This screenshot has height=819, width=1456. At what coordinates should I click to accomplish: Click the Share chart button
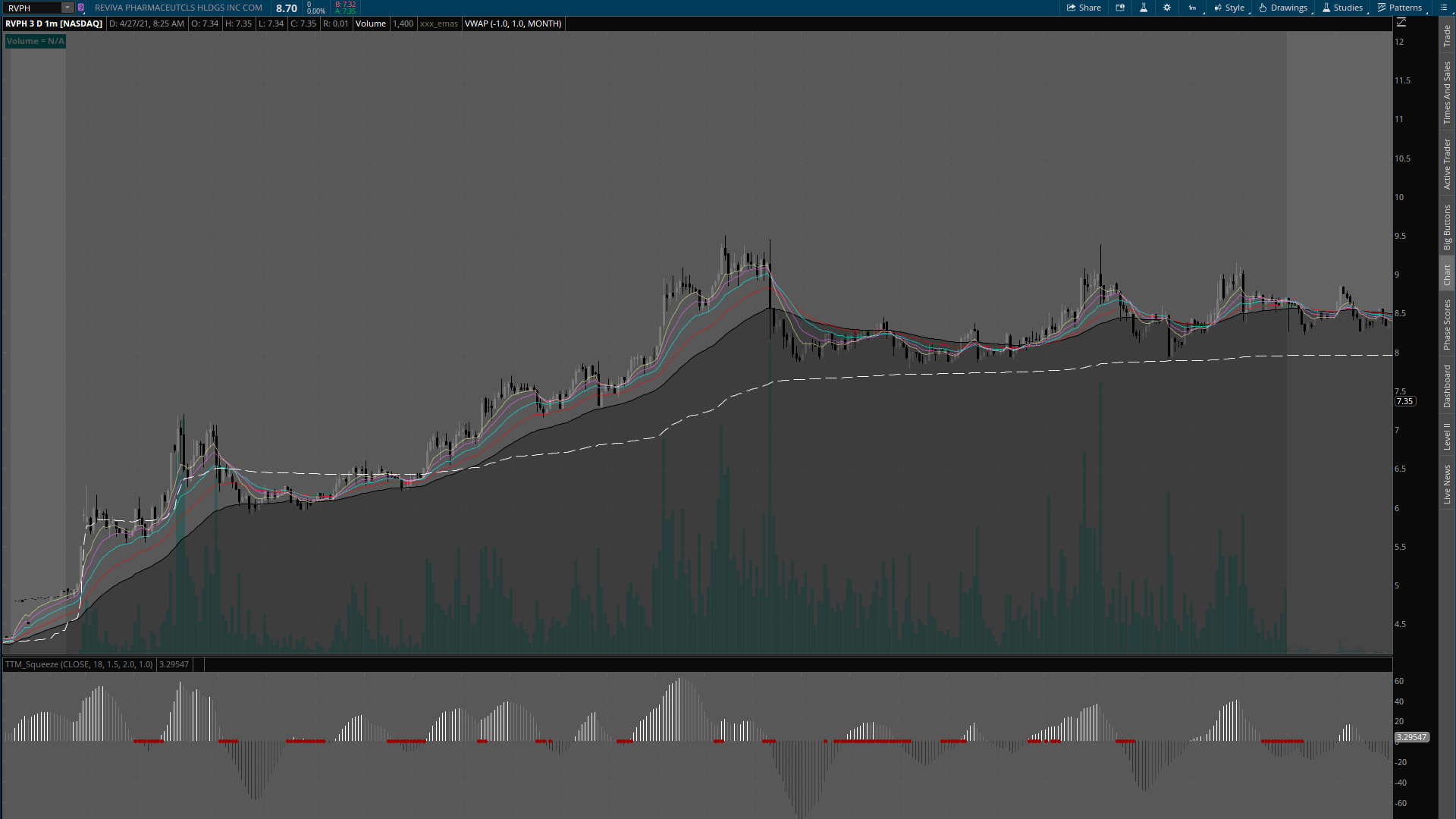[1084, 8]
